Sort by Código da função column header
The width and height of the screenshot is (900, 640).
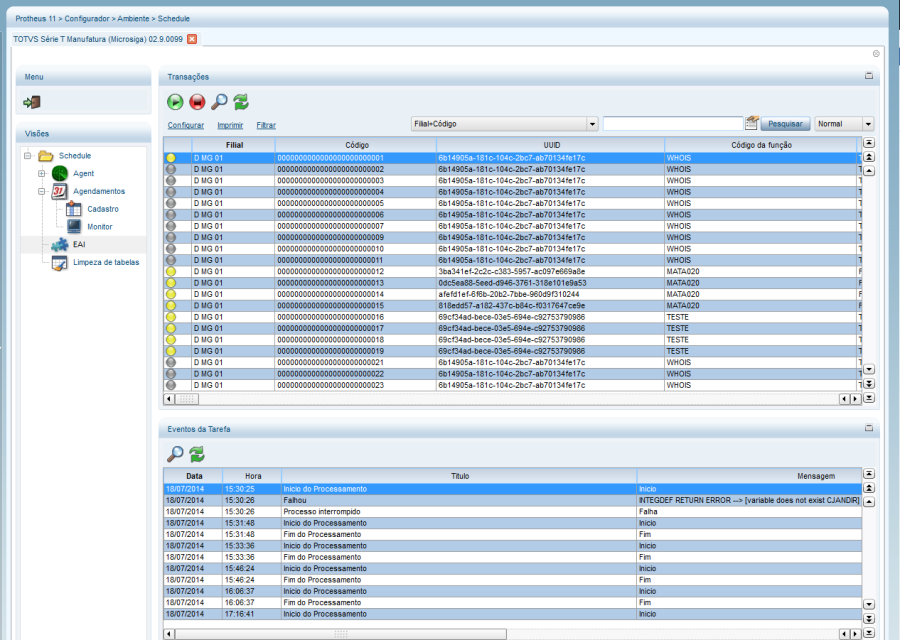pos(761,145)
